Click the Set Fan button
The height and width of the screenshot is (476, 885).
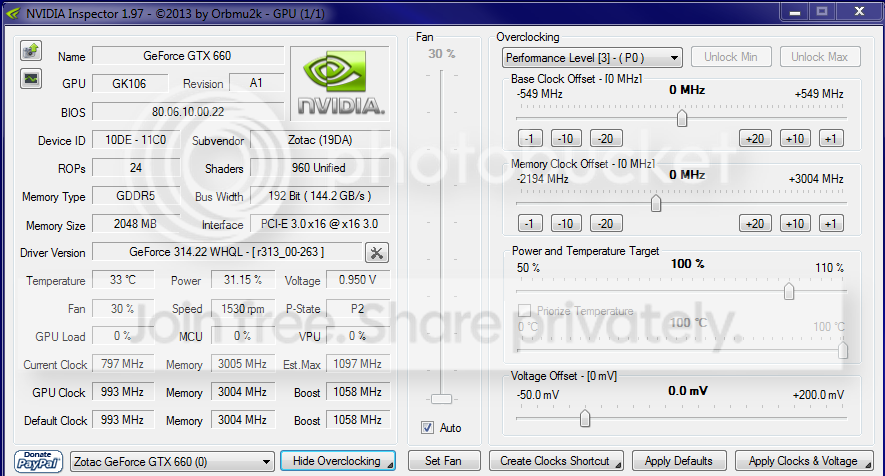444,461
